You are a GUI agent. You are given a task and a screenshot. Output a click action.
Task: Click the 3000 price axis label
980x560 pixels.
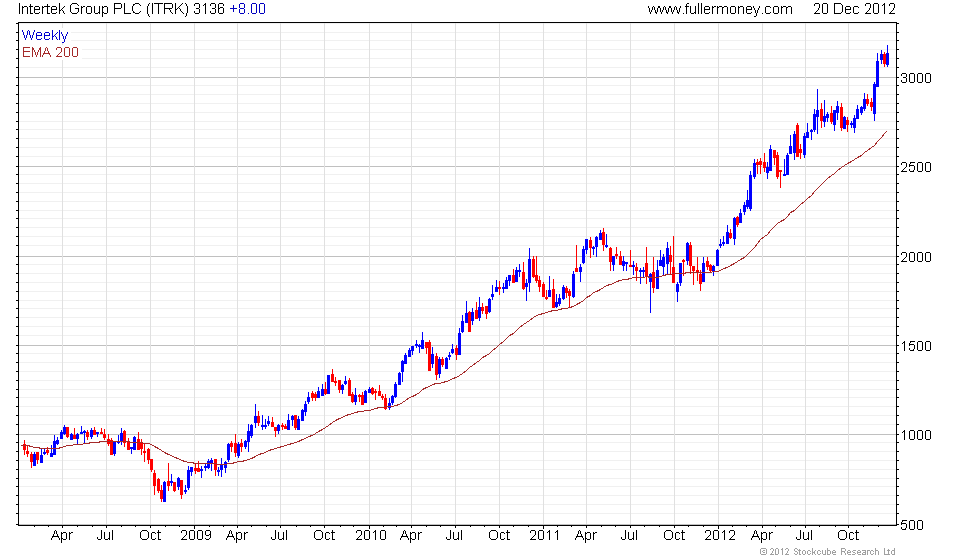(x=916, y=78)
